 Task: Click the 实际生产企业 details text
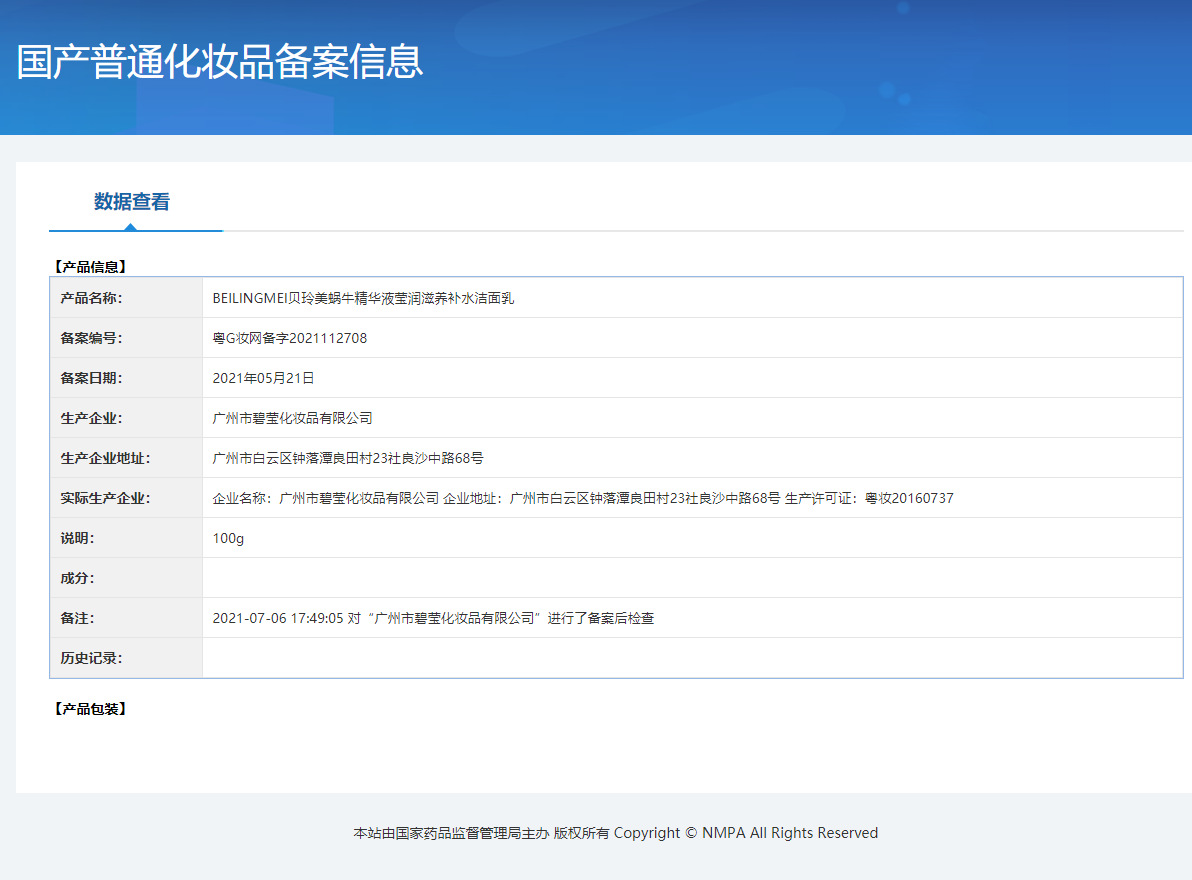pos(583,498)
